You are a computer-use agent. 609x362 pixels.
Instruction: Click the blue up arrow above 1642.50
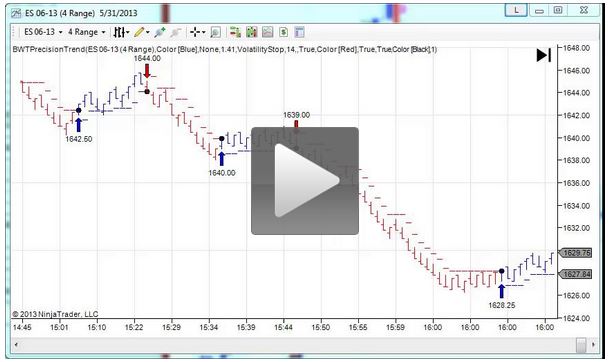click(x=79, y=125)
